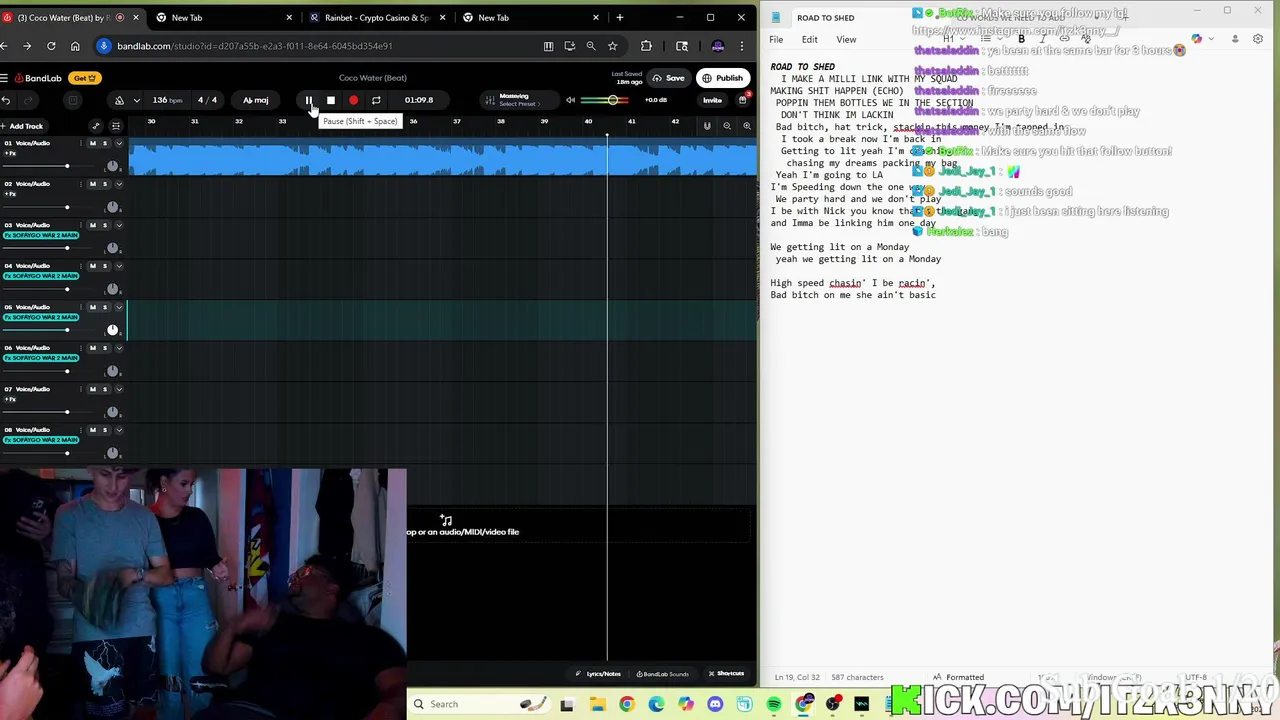Viewport: 1280px width, 720px height.
Task: Switch to Rainbet Crypto Casino browser tab
Action: (x=375, y=17)
